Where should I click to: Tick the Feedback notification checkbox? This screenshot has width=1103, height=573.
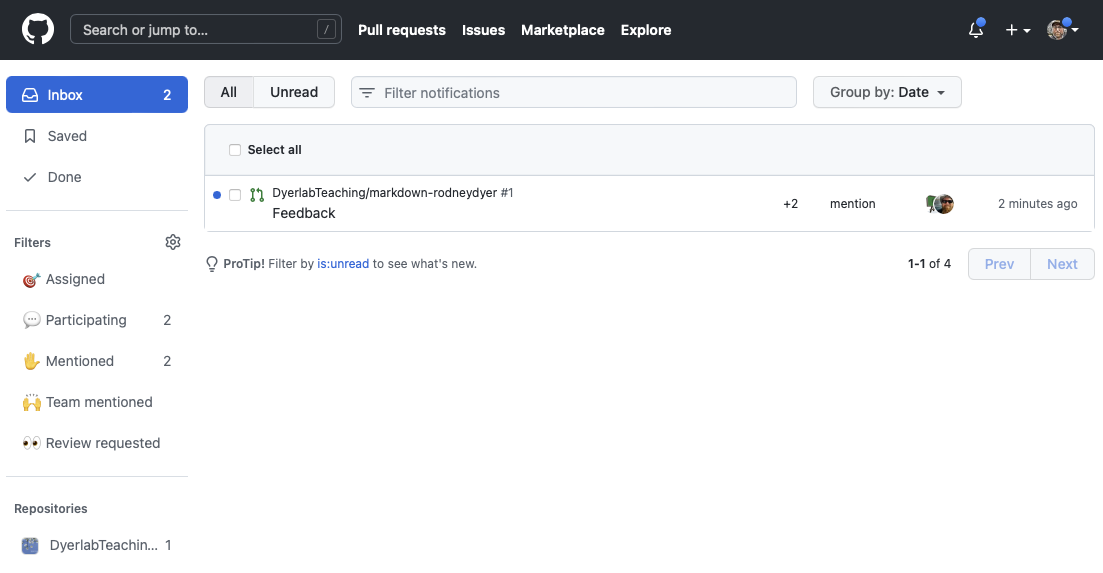pos(235,195)
